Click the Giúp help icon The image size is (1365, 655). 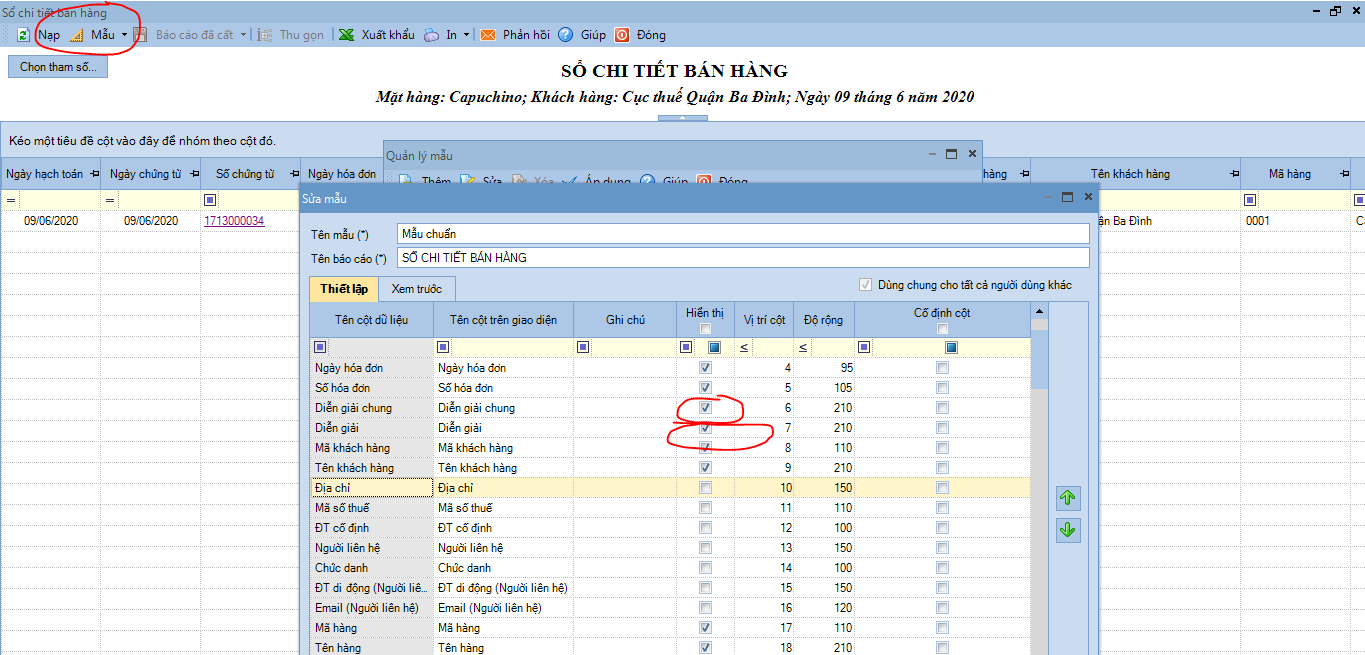tap(566, 35)
